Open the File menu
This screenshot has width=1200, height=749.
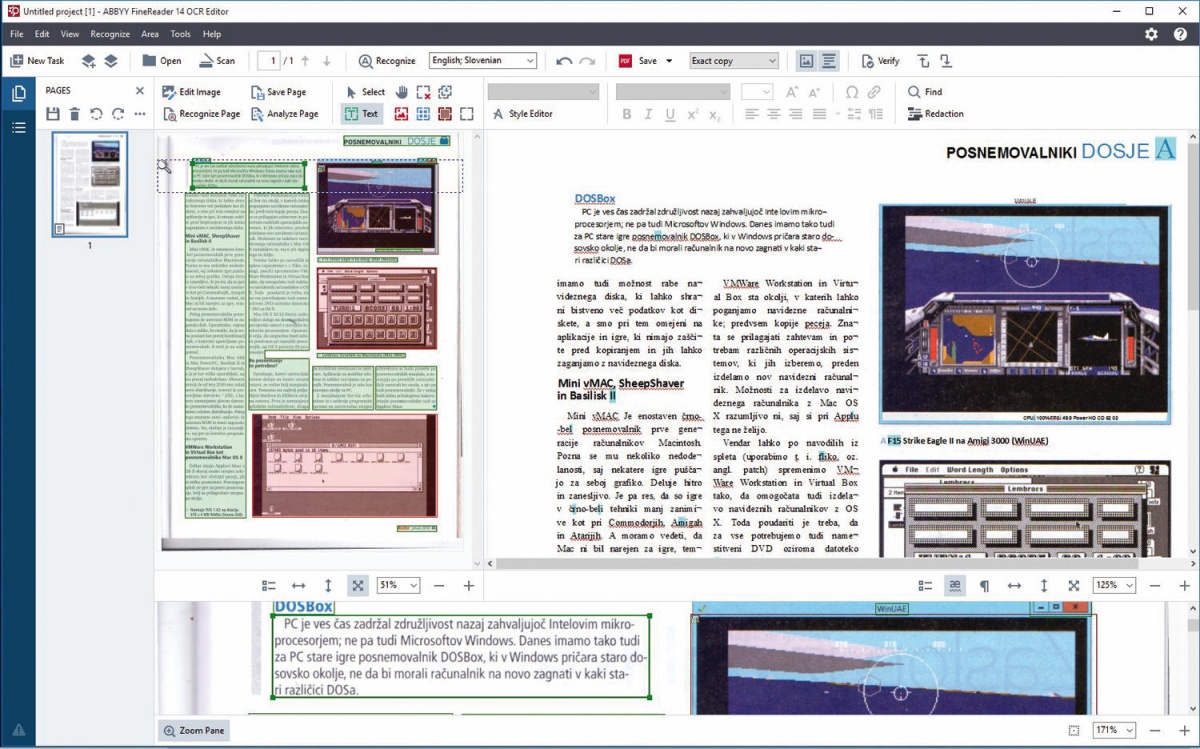(17, 34)
